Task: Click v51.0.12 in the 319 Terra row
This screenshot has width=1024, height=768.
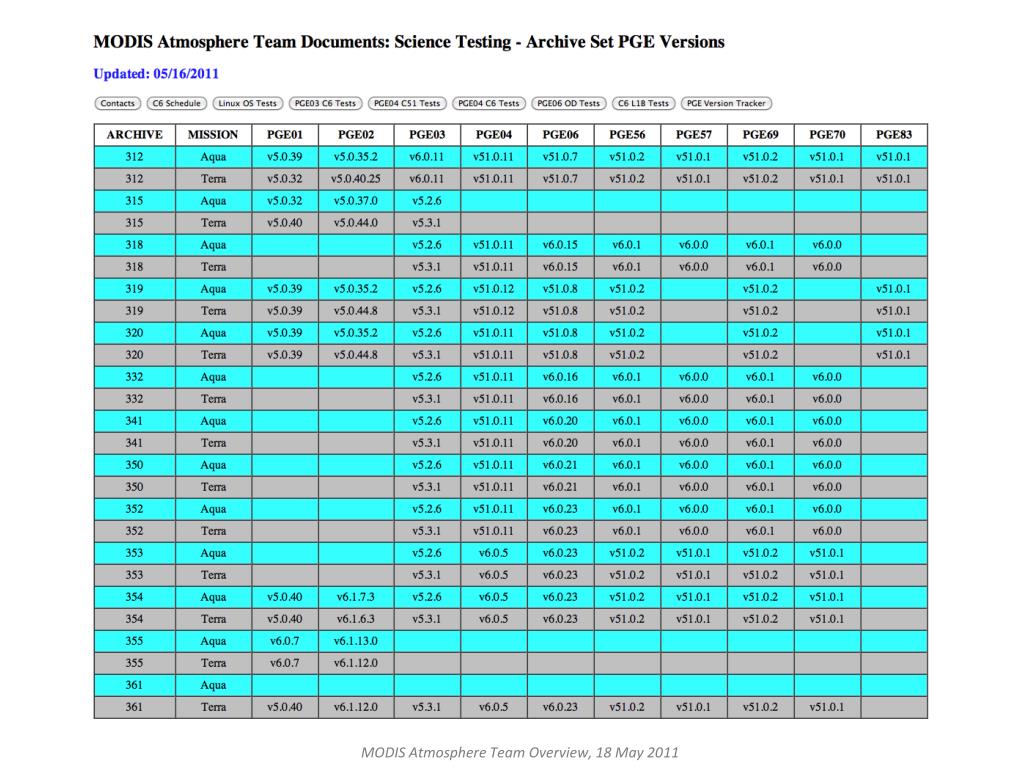Action: 494,311
